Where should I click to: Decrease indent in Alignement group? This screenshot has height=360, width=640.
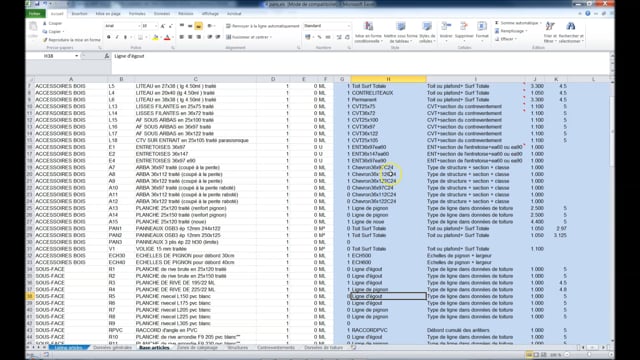click(x=209, y=37)
